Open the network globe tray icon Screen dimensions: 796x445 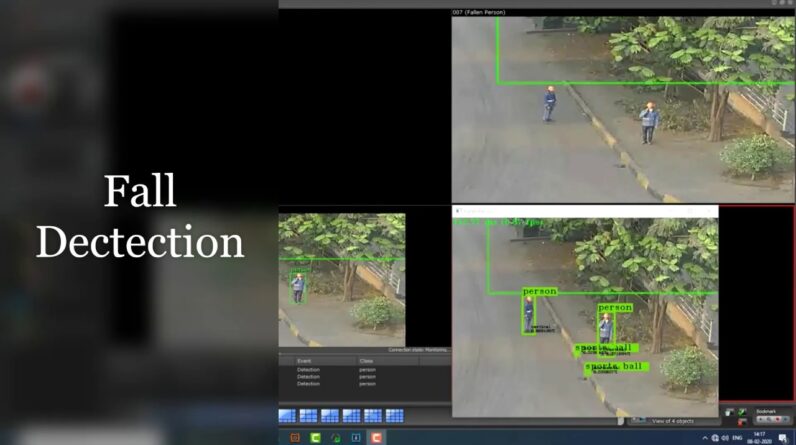pyautogui.click(x=715, y=438)
